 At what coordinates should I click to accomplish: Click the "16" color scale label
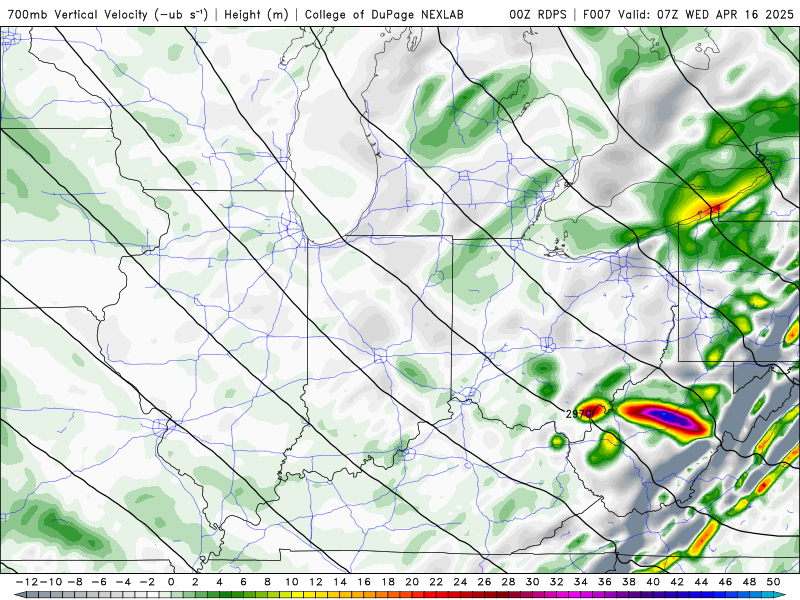point(364,582)
